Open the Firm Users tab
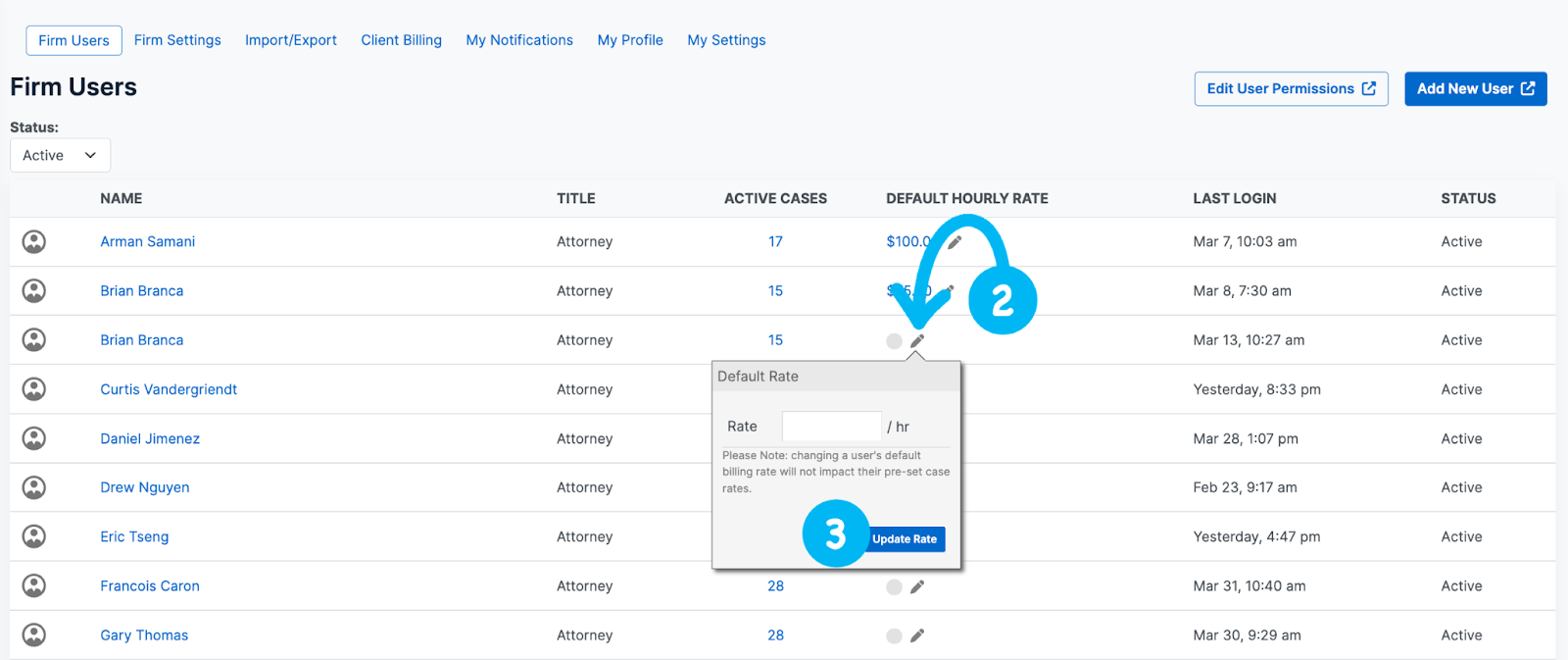Image resolution: width=1568 pixels, height=660 pixels. [73, 40]
